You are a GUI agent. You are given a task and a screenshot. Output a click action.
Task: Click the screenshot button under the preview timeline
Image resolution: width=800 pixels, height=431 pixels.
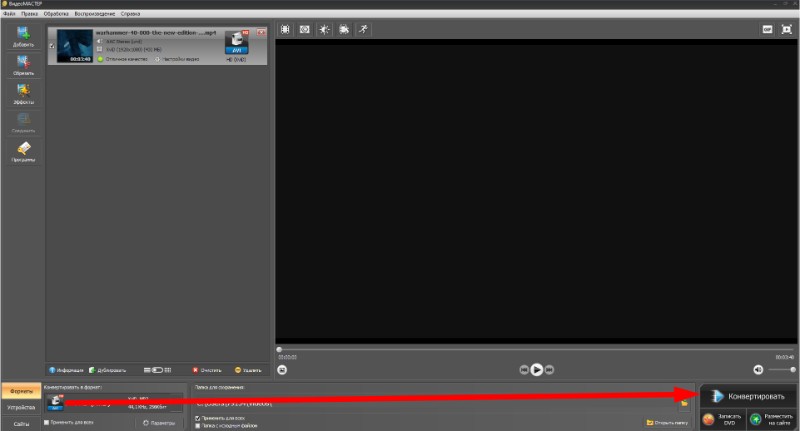click(282, 370)
